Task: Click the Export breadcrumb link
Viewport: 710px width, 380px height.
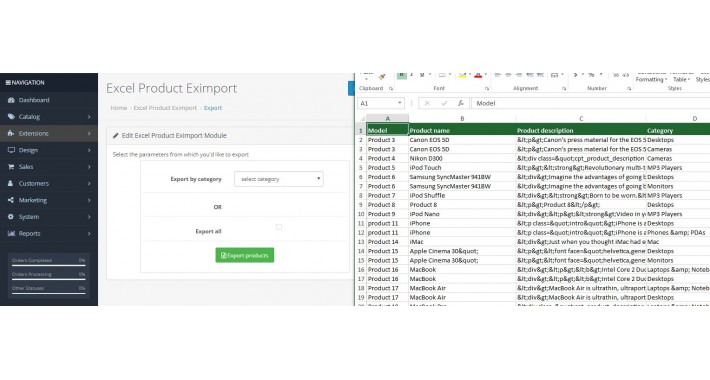Action: point(213,108)
